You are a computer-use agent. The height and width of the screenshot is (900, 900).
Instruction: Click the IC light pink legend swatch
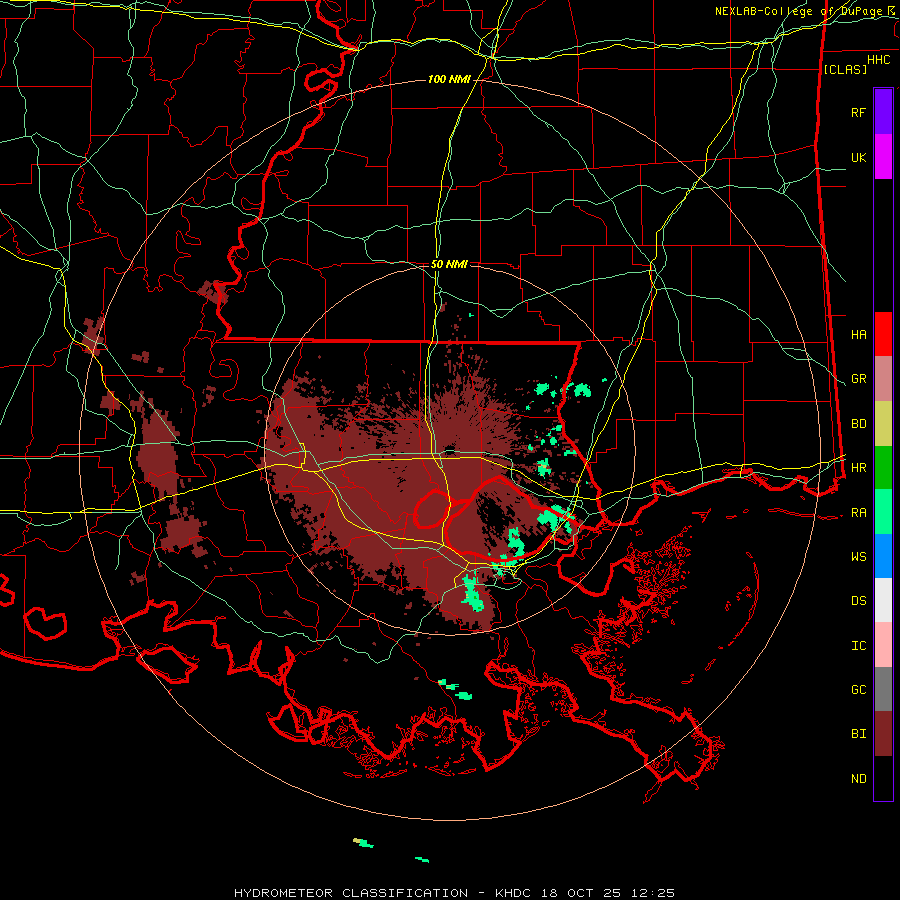(883, 645)
